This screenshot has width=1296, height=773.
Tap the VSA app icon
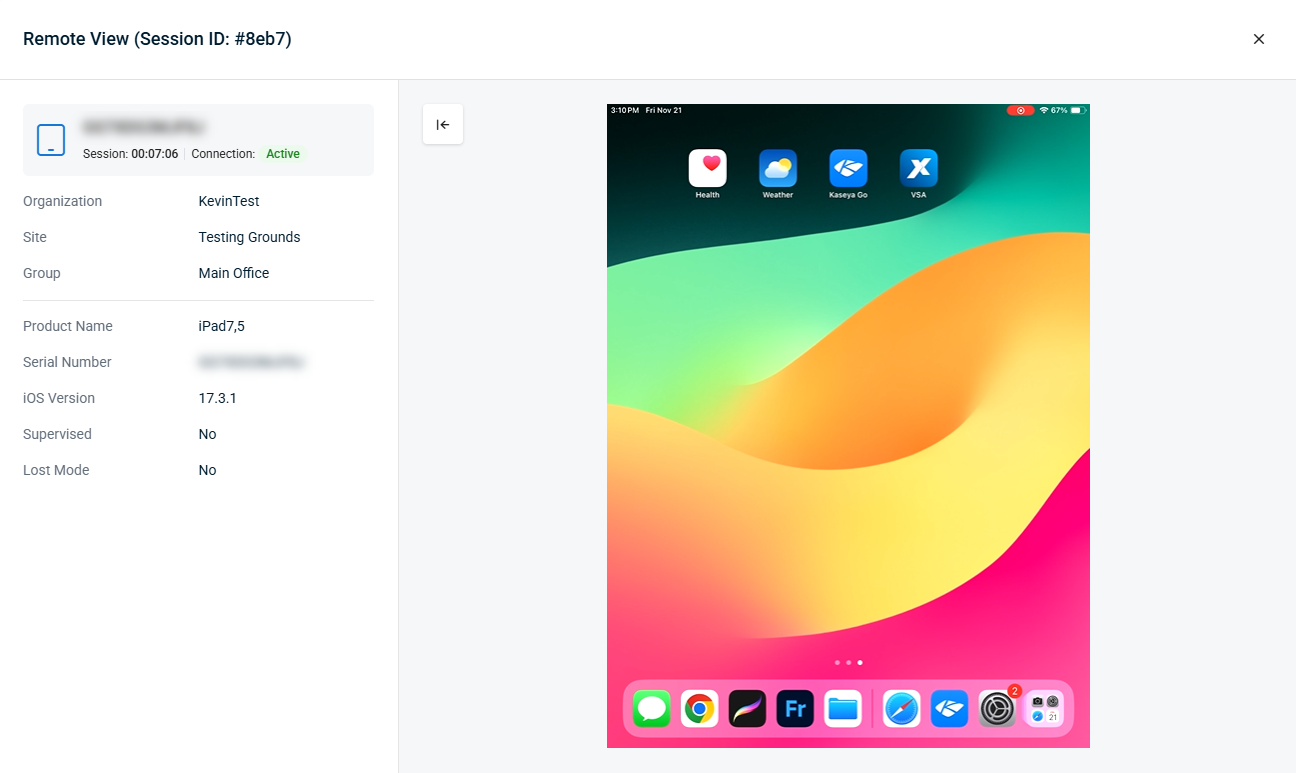[918, 168]
